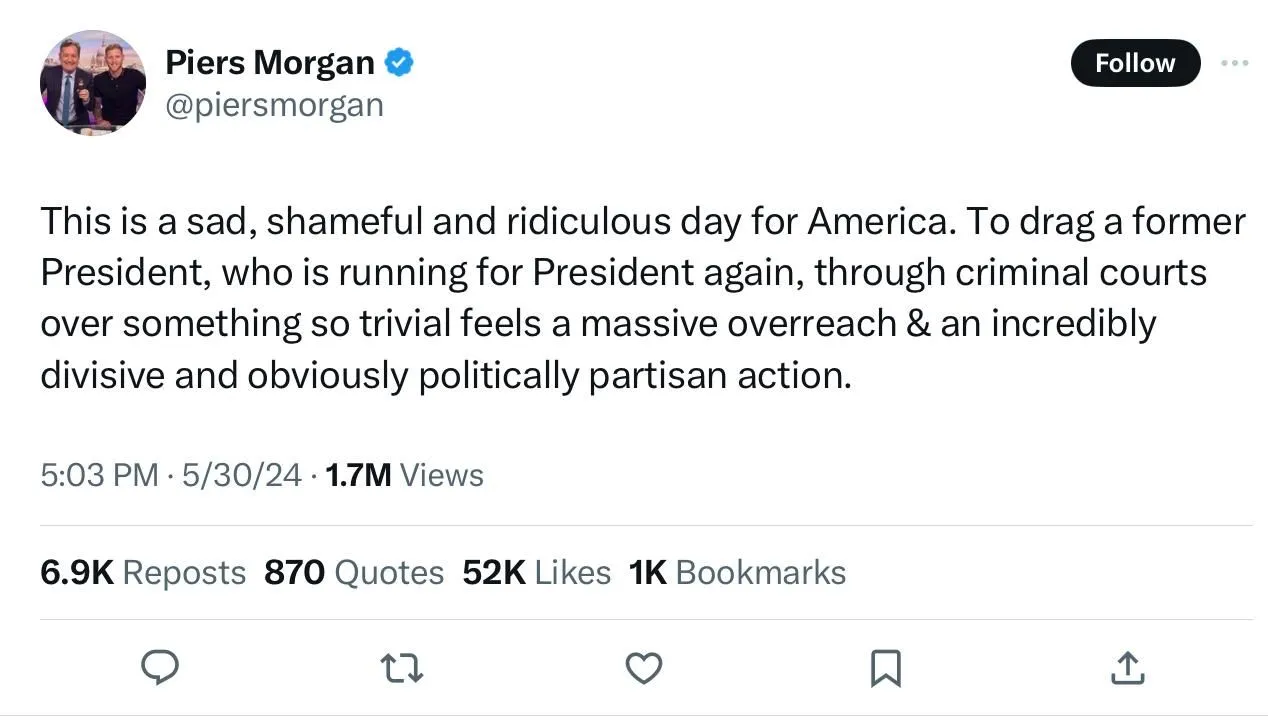
Task: Click the reply speech bubble icon
Action: click(x=160, y=667)
